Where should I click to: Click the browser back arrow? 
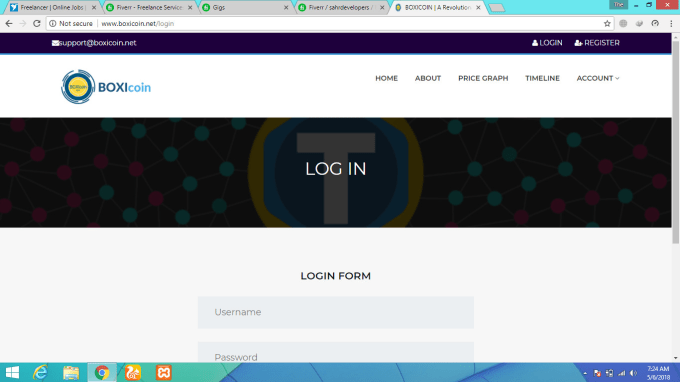(9, 23)
